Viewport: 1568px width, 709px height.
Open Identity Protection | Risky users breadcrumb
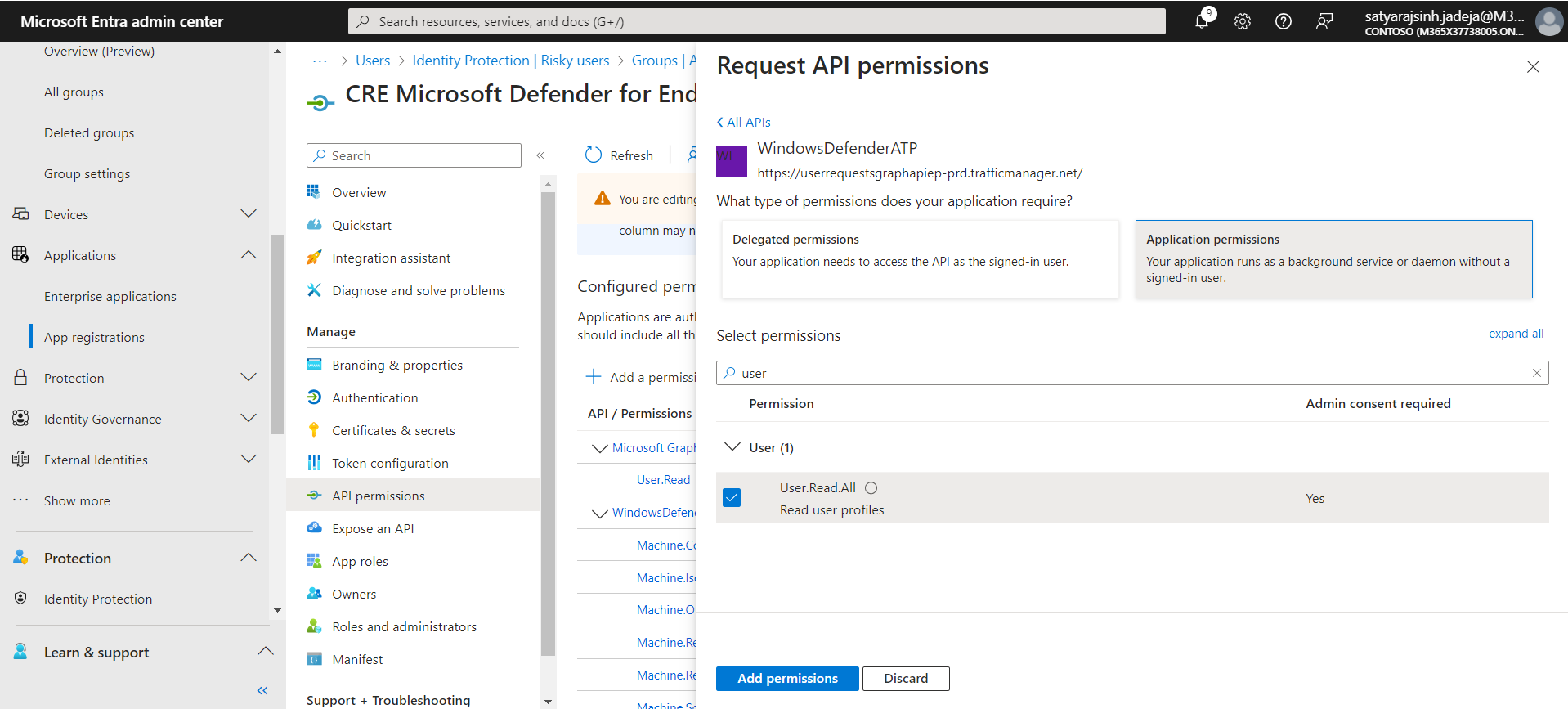[511, 61]
